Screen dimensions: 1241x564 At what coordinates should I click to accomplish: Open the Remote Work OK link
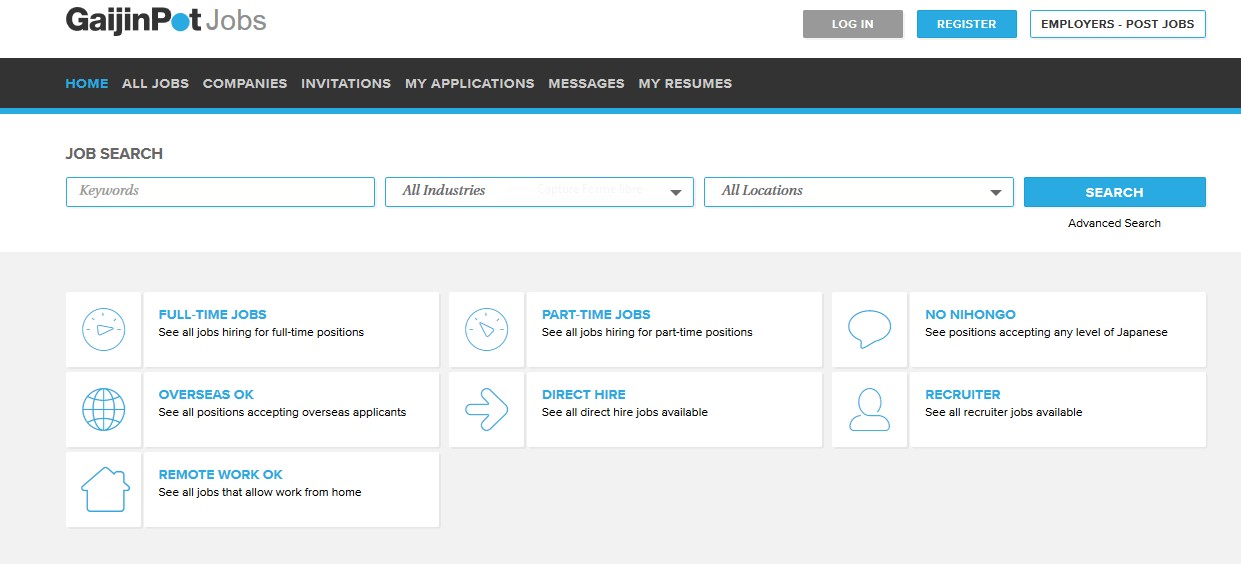pos(221,474)
